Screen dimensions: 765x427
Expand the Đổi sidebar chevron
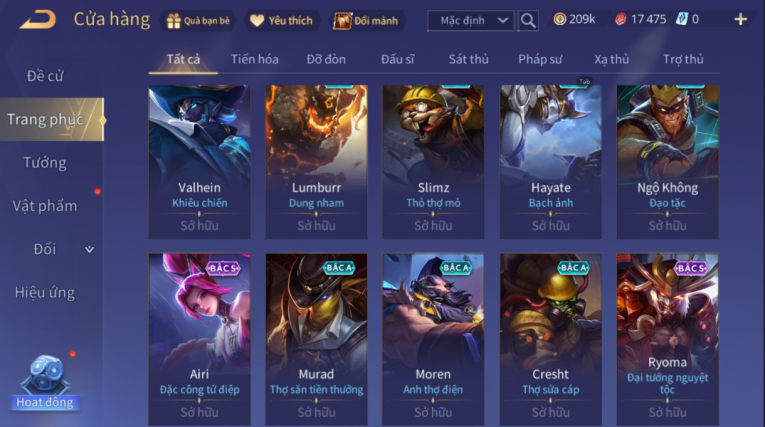[x=89, y=249]
